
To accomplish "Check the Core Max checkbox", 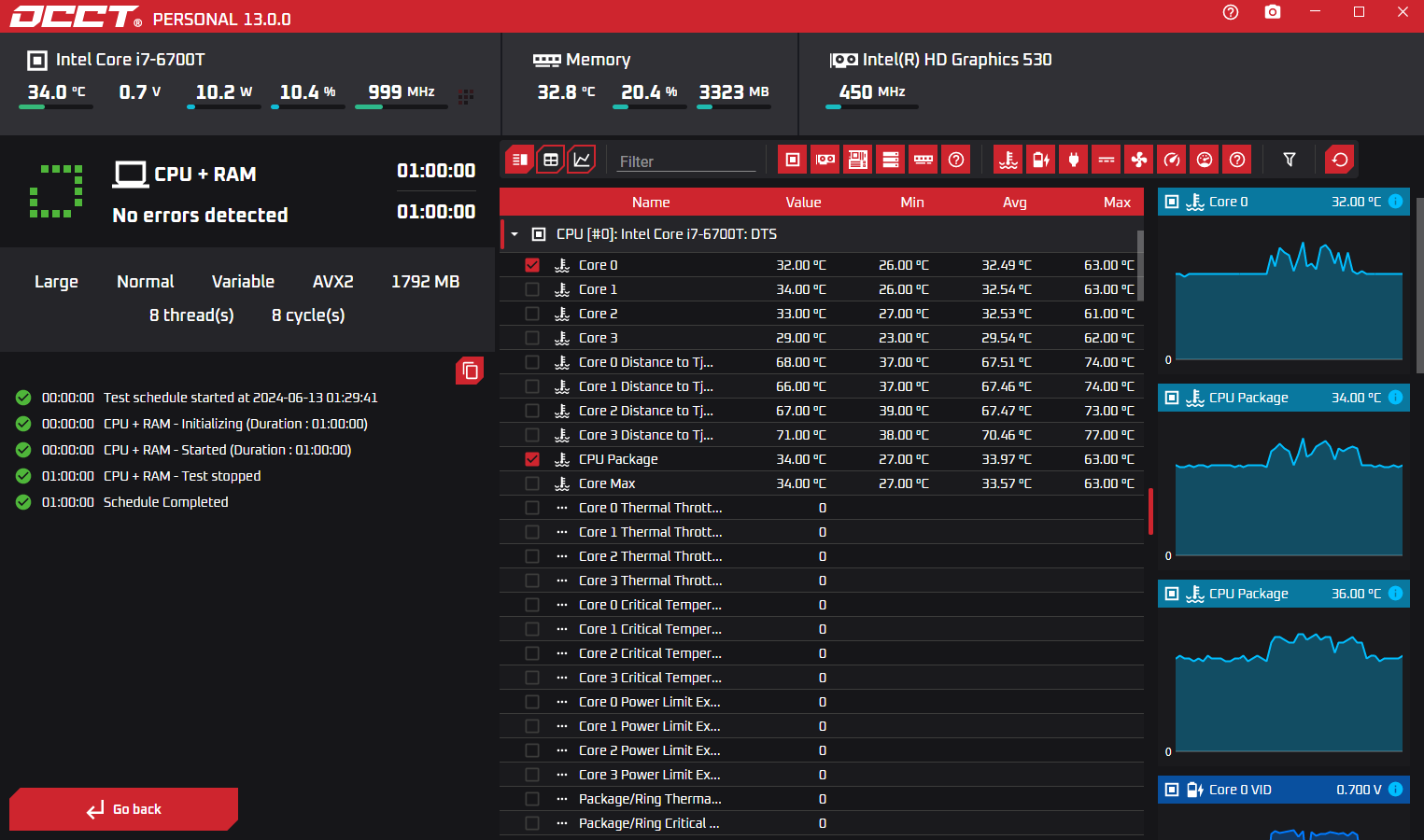I will tap(532, 483).
